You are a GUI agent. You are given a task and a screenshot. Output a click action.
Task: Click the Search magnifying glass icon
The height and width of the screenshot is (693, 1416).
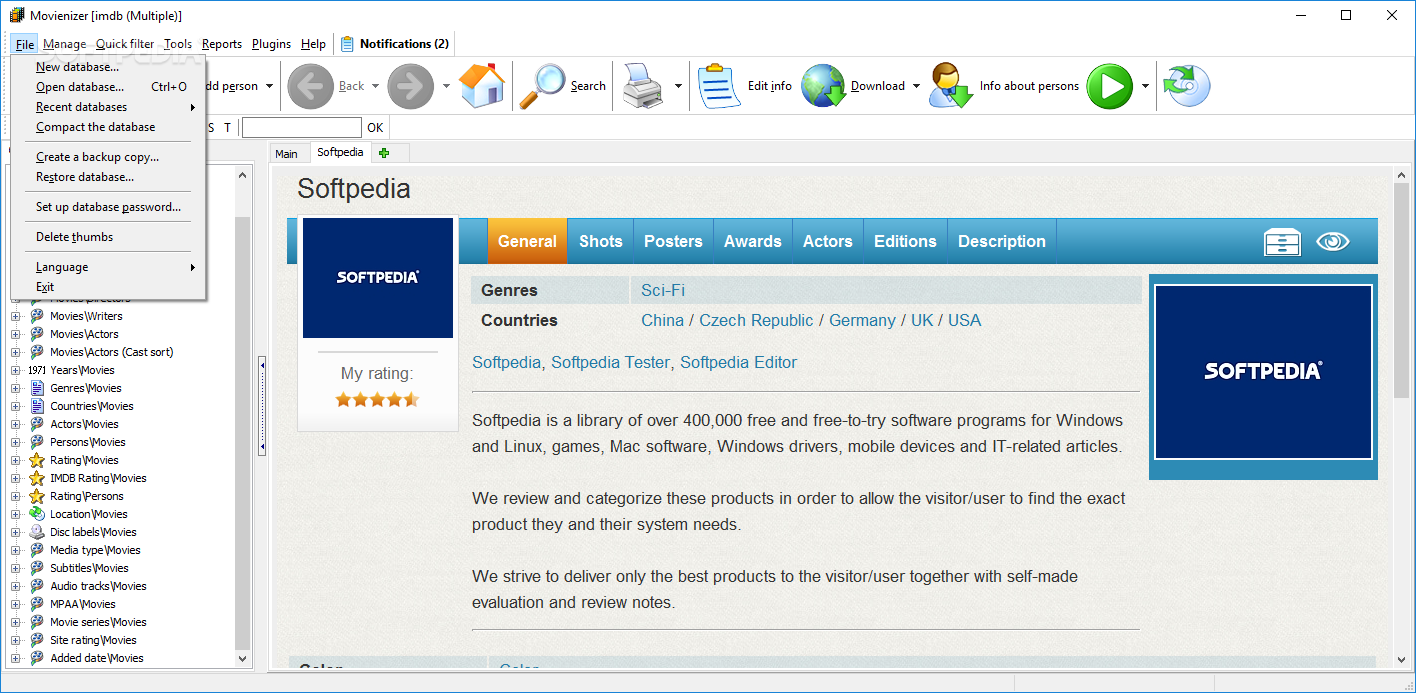(542, 86)
